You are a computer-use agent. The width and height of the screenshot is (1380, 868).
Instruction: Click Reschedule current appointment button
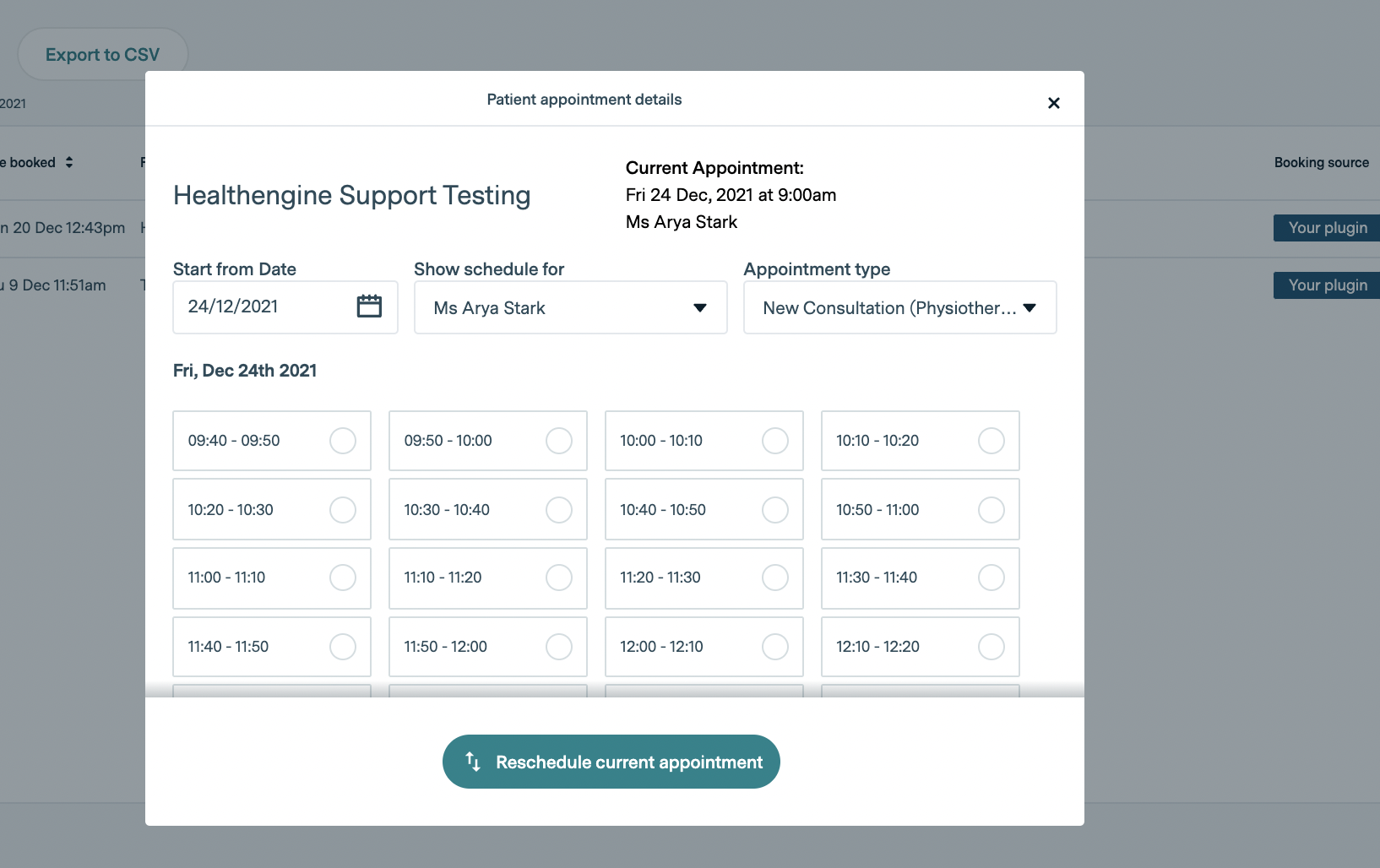[611, 762]
